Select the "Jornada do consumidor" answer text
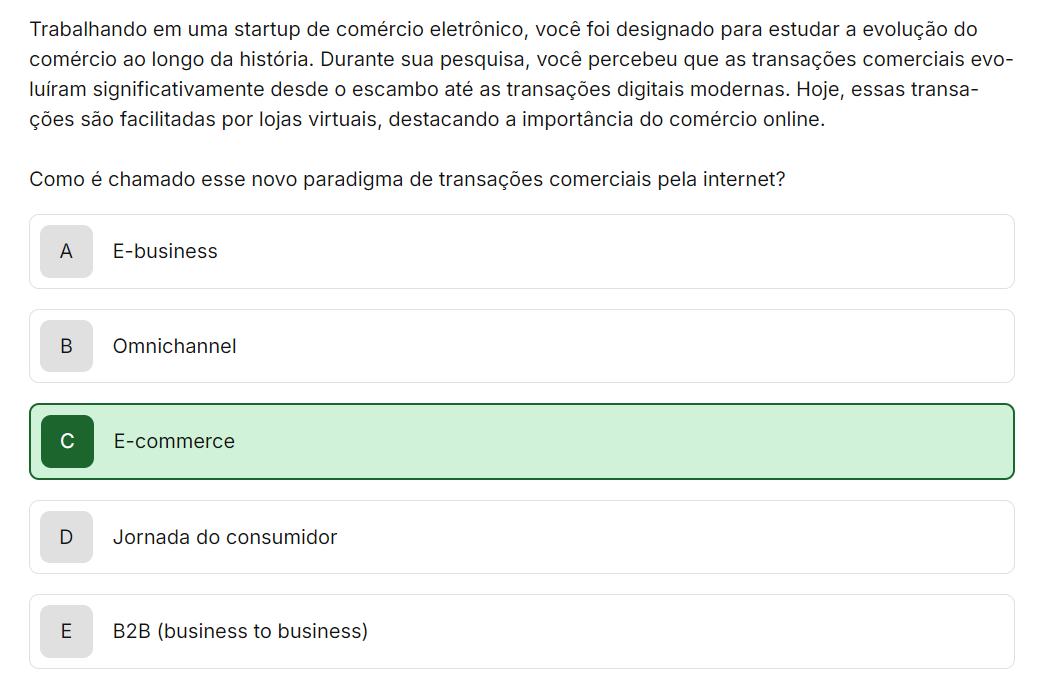Viewport: 1046px width, 680px height. click(x=225, y=537)
